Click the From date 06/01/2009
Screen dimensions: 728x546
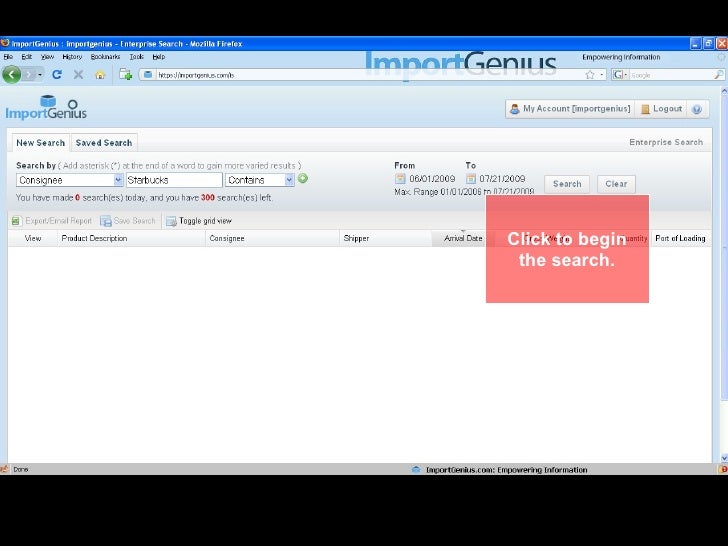point(432,179)
